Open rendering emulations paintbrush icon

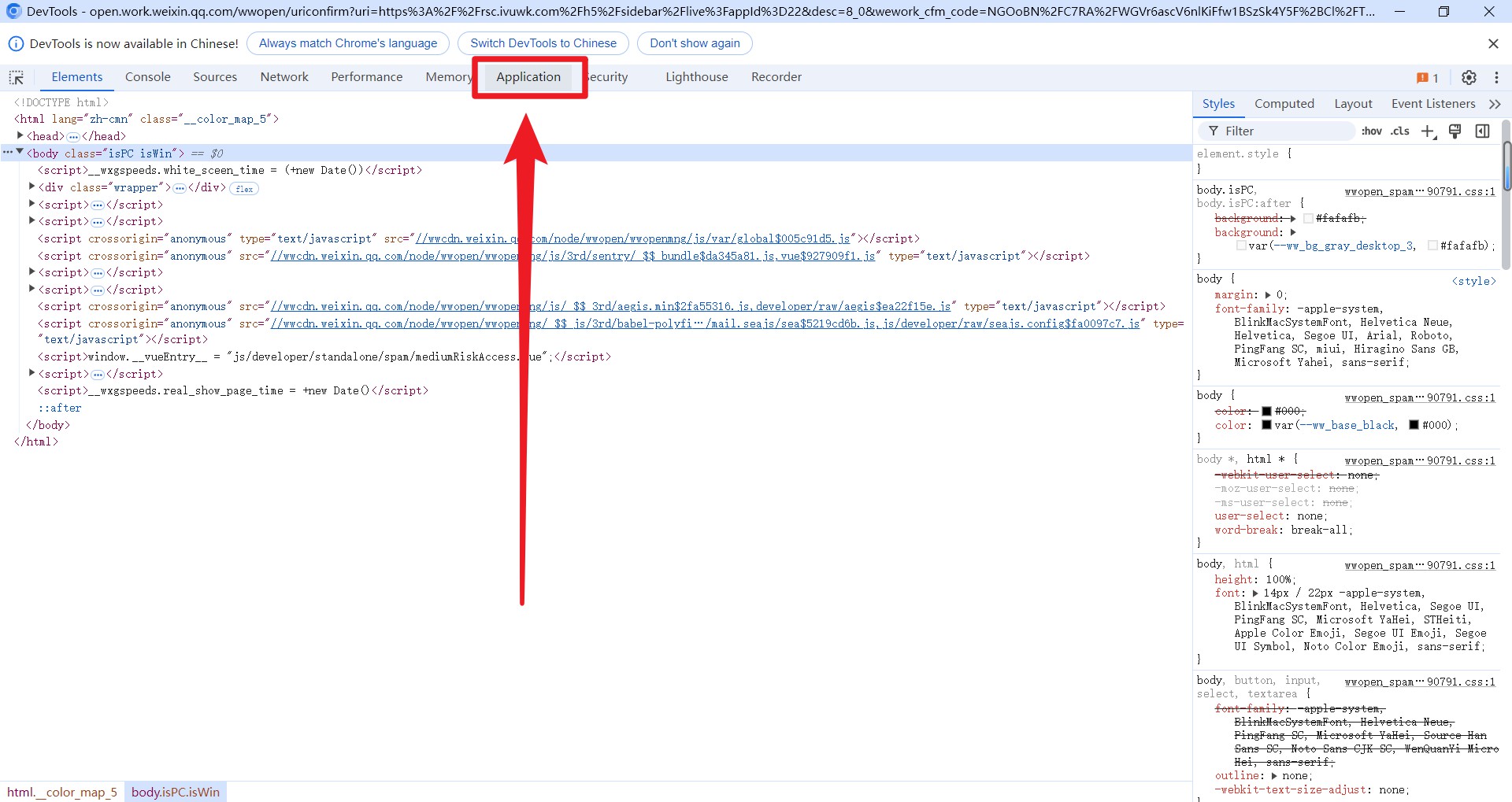[1455, 131]
